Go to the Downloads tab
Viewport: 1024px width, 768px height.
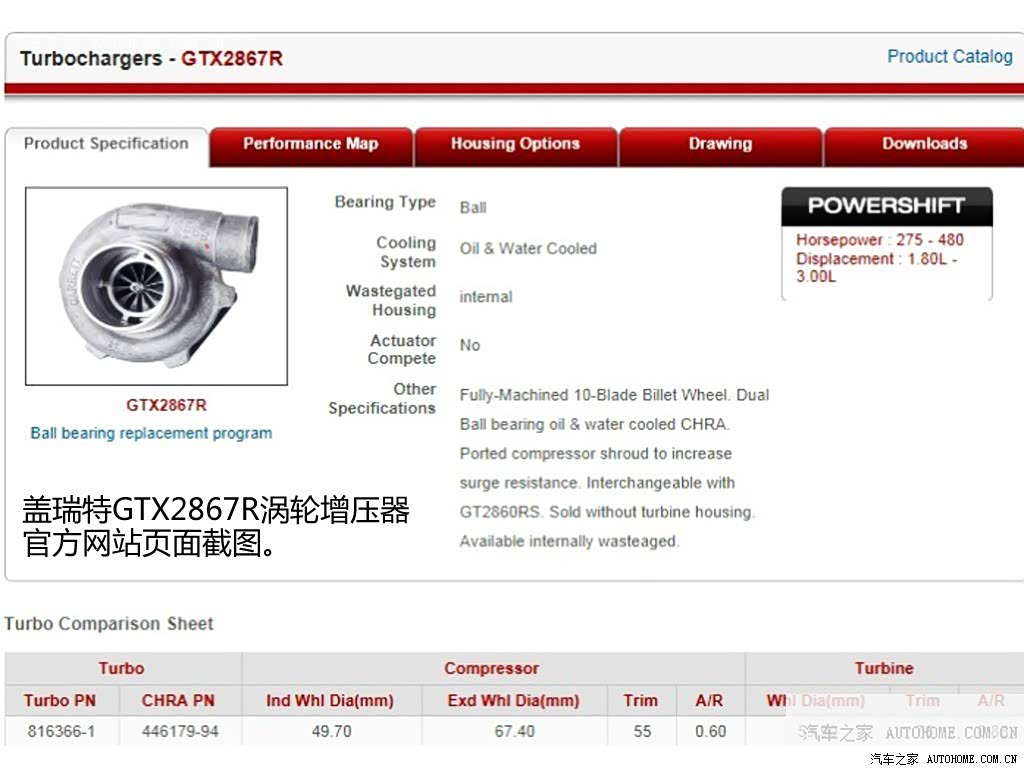coord(924,144)
